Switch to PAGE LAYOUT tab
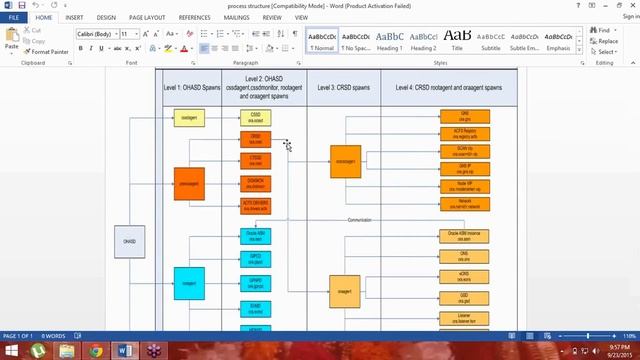The height and width of the screenshot is (360, 640). click(x=147, y=18)
